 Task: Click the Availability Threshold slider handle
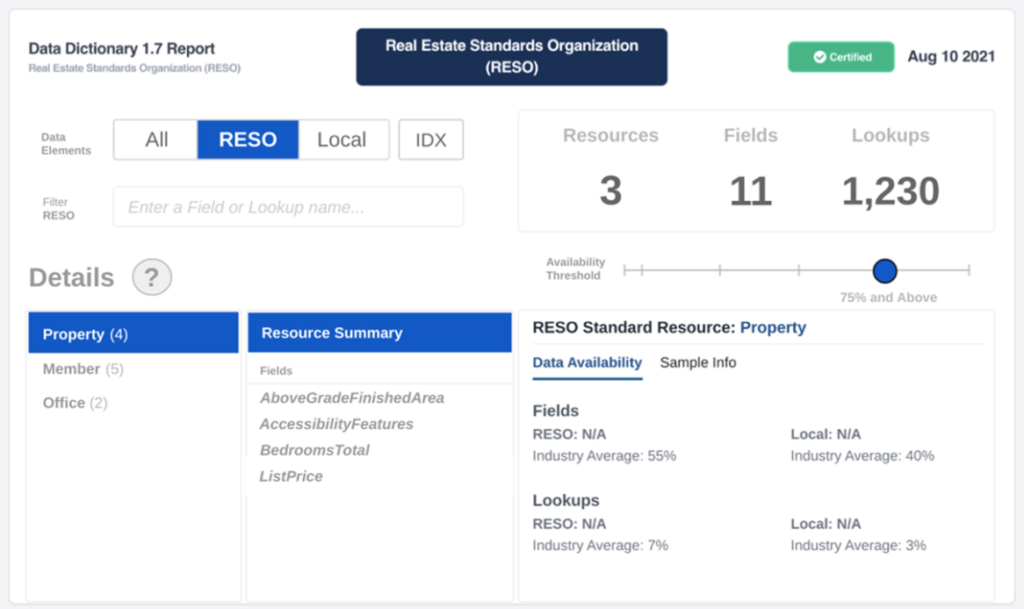click(x=885, y=271)
